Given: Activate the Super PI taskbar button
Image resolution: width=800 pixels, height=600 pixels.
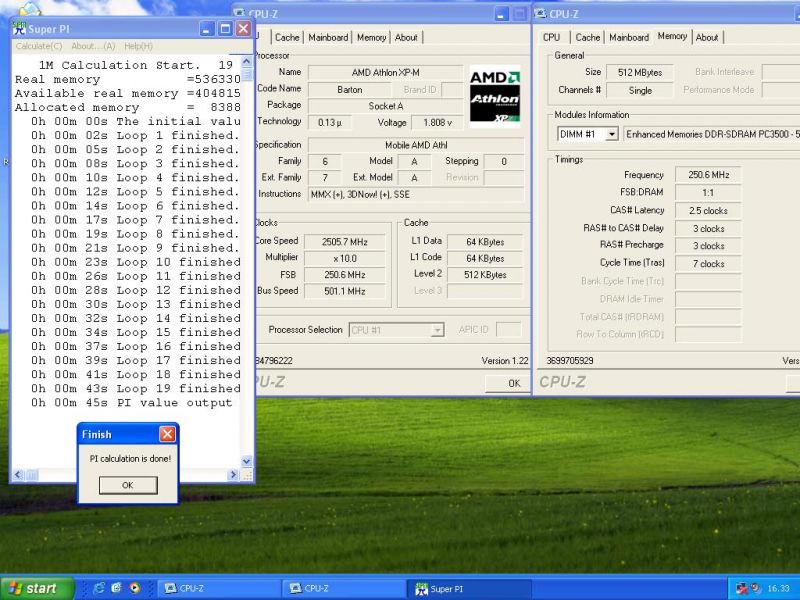Looking at the screenshot, I should [x=469, y=588].
